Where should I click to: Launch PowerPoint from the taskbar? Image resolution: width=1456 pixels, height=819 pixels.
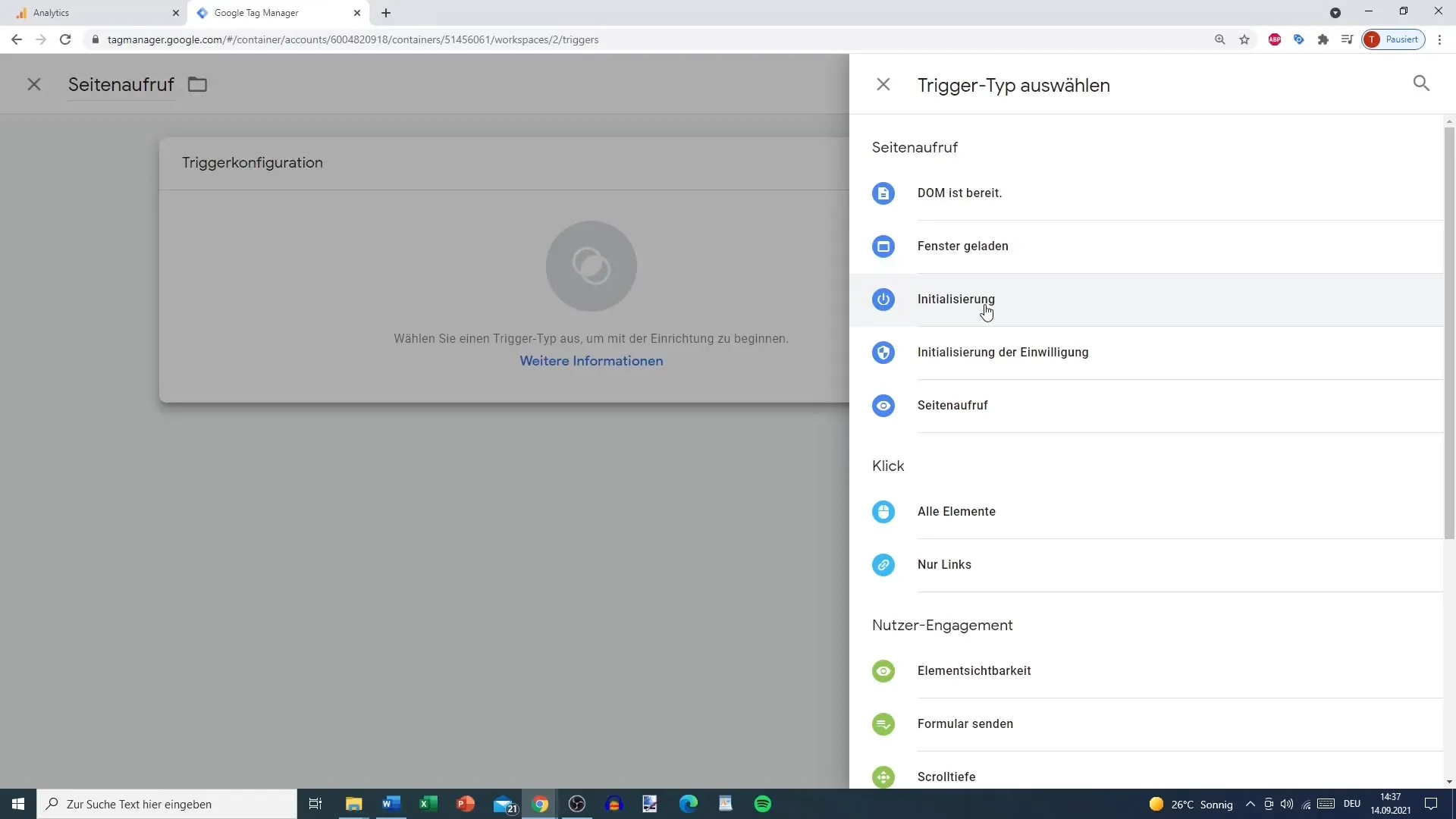pos(466,804)
